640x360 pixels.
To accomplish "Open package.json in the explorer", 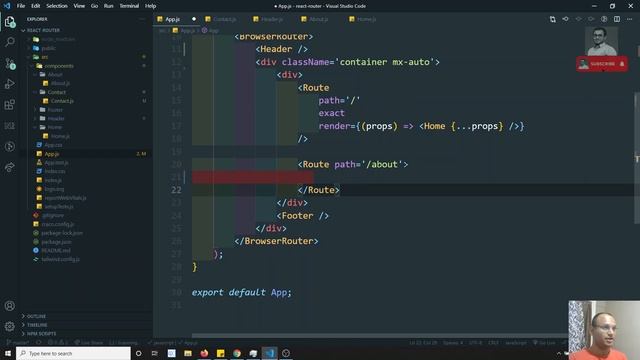I will click(56, 242).
